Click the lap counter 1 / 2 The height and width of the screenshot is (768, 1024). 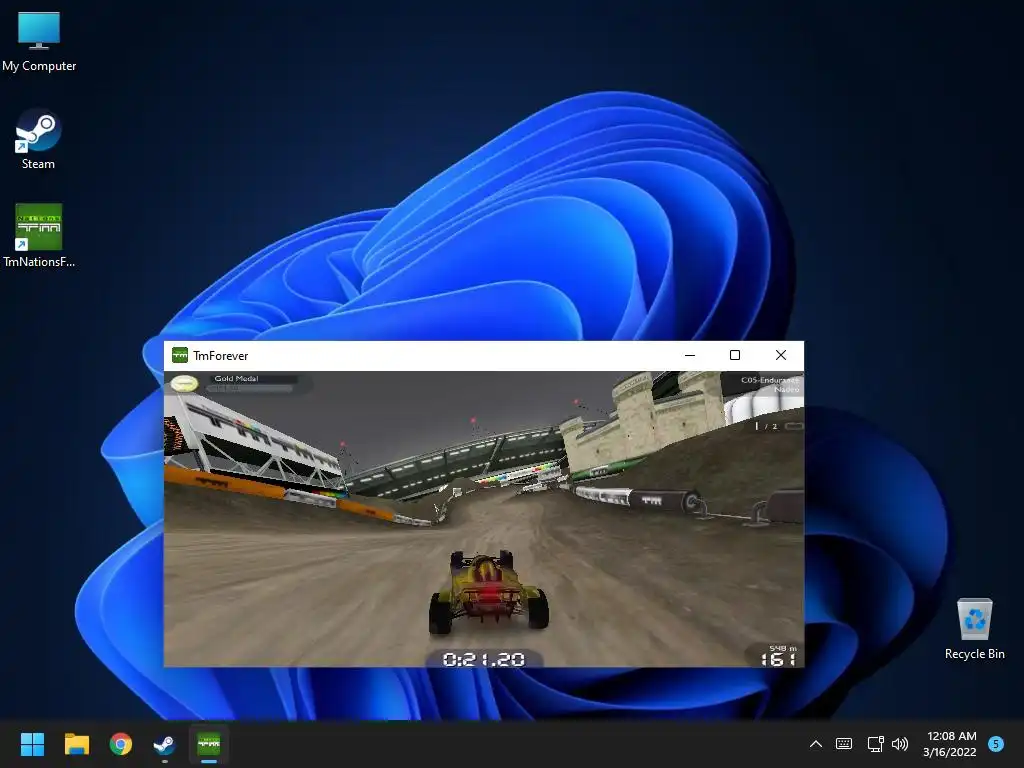[x=767, y=426]
